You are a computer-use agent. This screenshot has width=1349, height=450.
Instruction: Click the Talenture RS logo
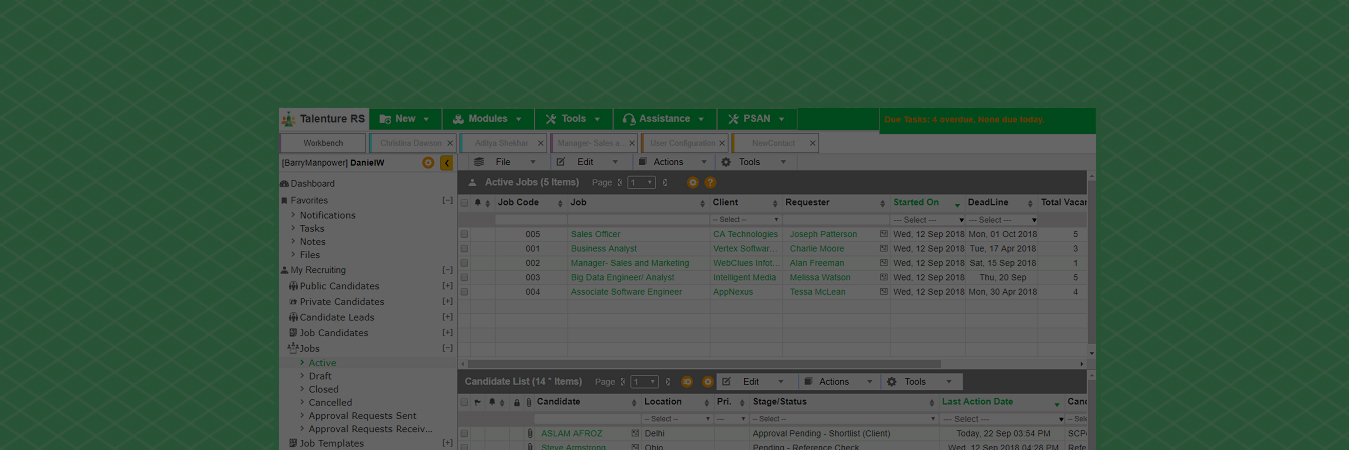coord(324,119)
